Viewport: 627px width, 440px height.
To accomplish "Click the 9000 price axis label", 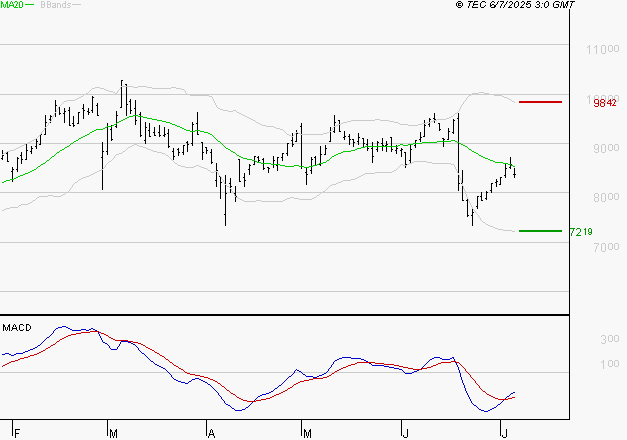I will tap(606, 148).
